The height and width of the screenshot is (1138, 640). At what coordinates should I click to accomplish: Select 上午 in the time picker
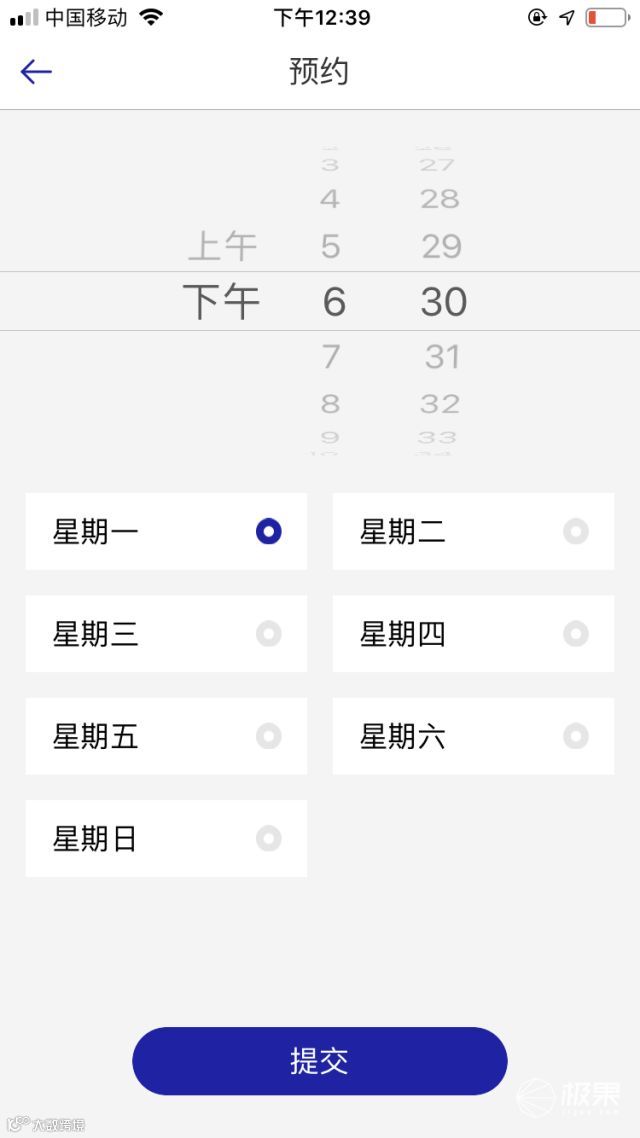[224, 244]
